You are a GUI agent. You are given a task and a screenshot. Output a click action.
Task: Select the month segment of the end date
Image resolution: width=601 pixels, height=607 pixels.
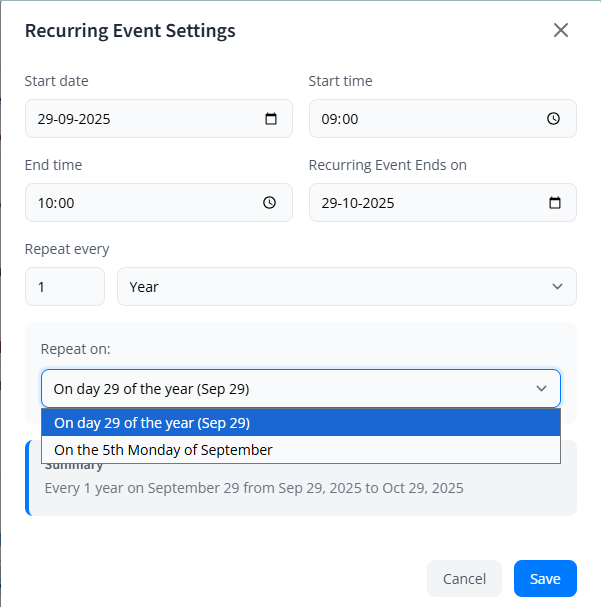coord(352,203)
